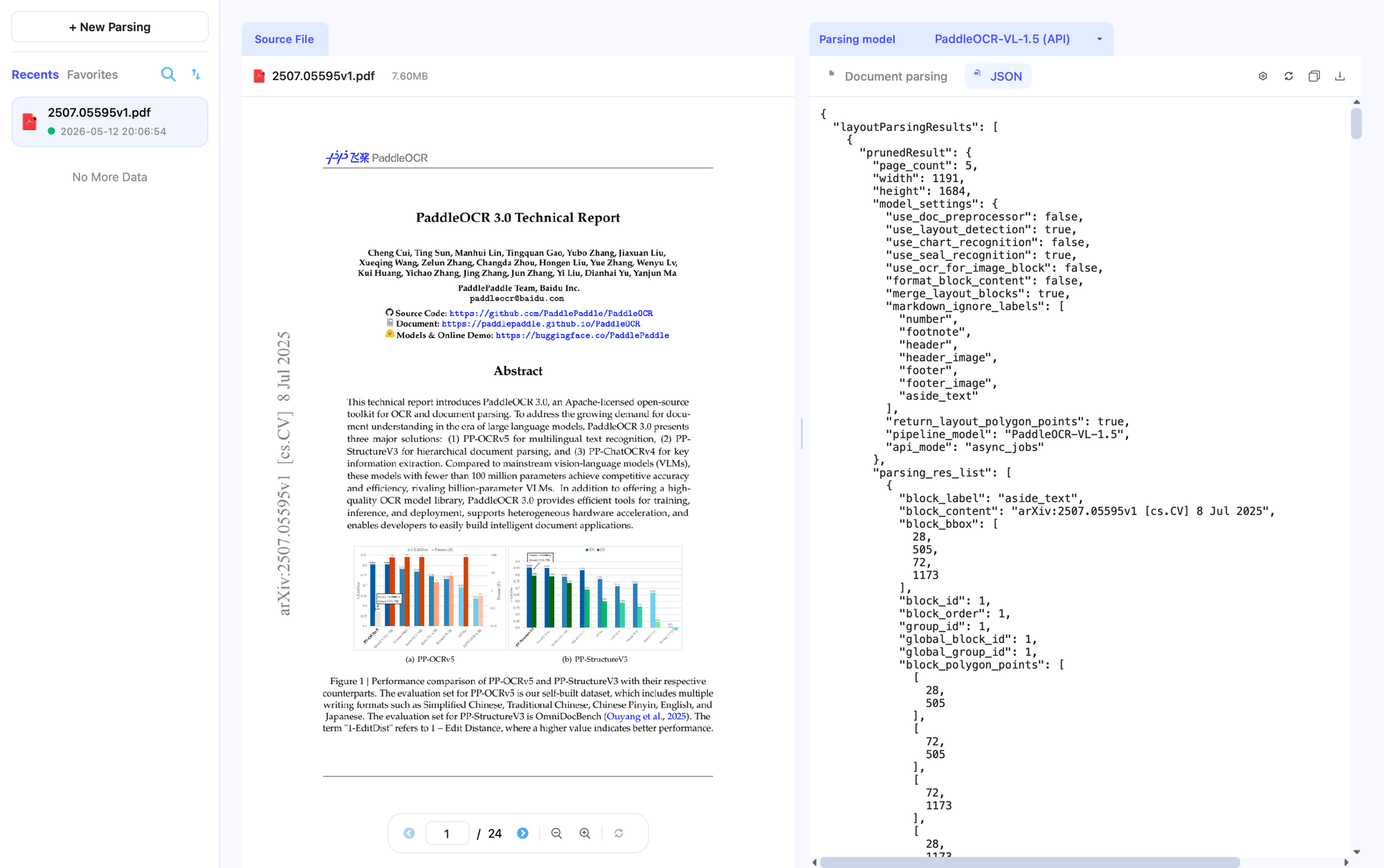Screen dimensions: 1384x868
Task: Zoom in on the document
Action: pos(585,833)
